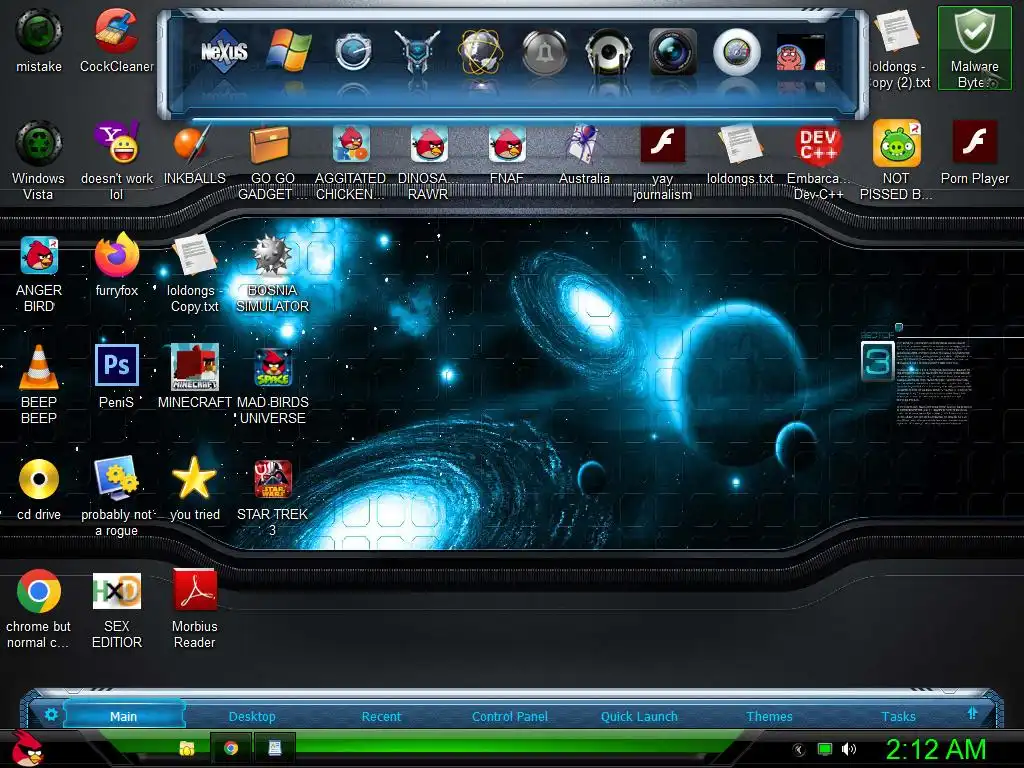Open "loldongs - Copy (2).txt" file

[x=899, y=48]
